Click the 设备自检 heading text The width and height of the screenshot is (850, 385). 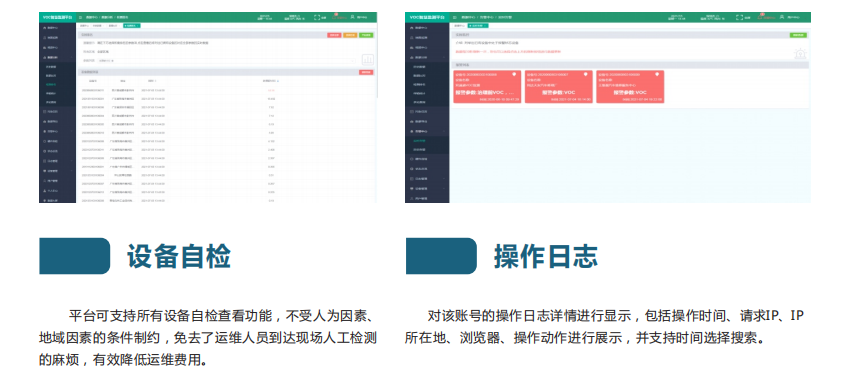pyautogui.click(x=179, y=256)
